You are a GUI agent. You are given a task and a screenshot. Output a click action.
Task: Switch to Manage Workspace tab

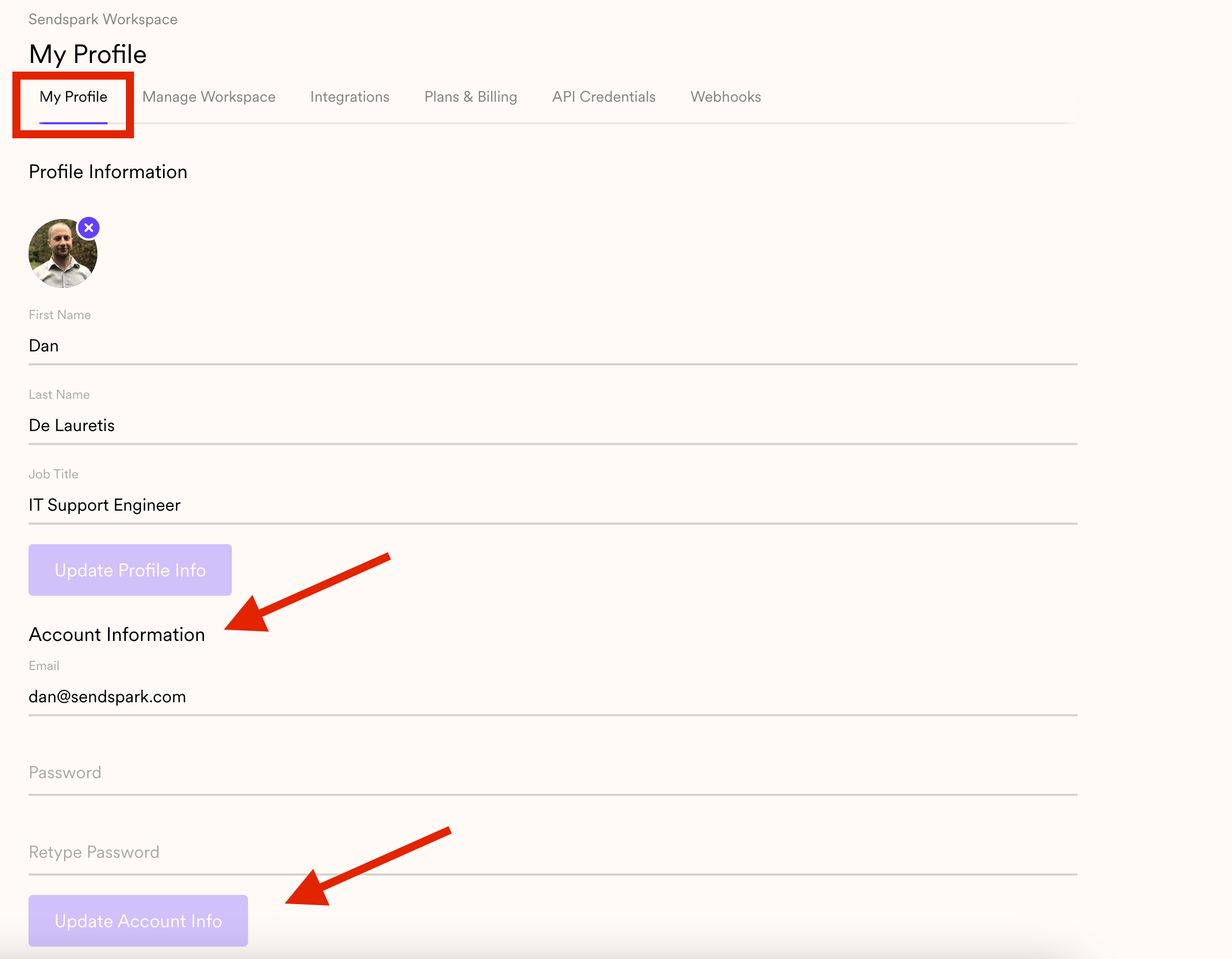pyautogui.click(x=209, y=97)
